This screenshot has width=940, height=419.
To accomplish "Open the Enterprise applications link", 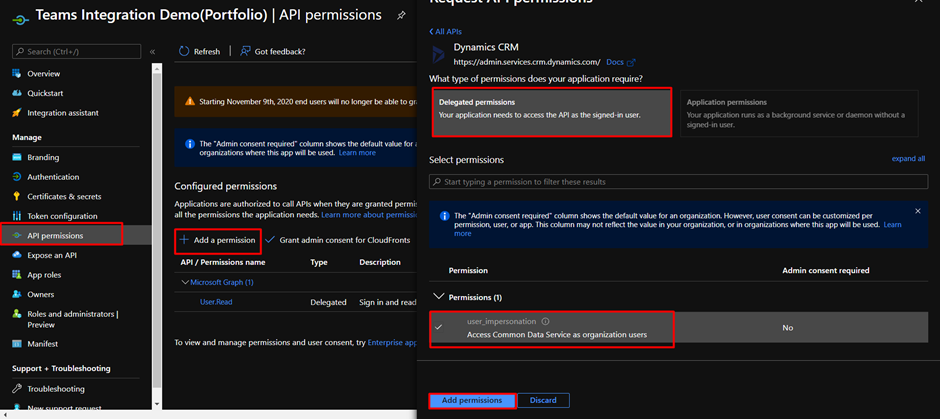I will tap(392, 342).
